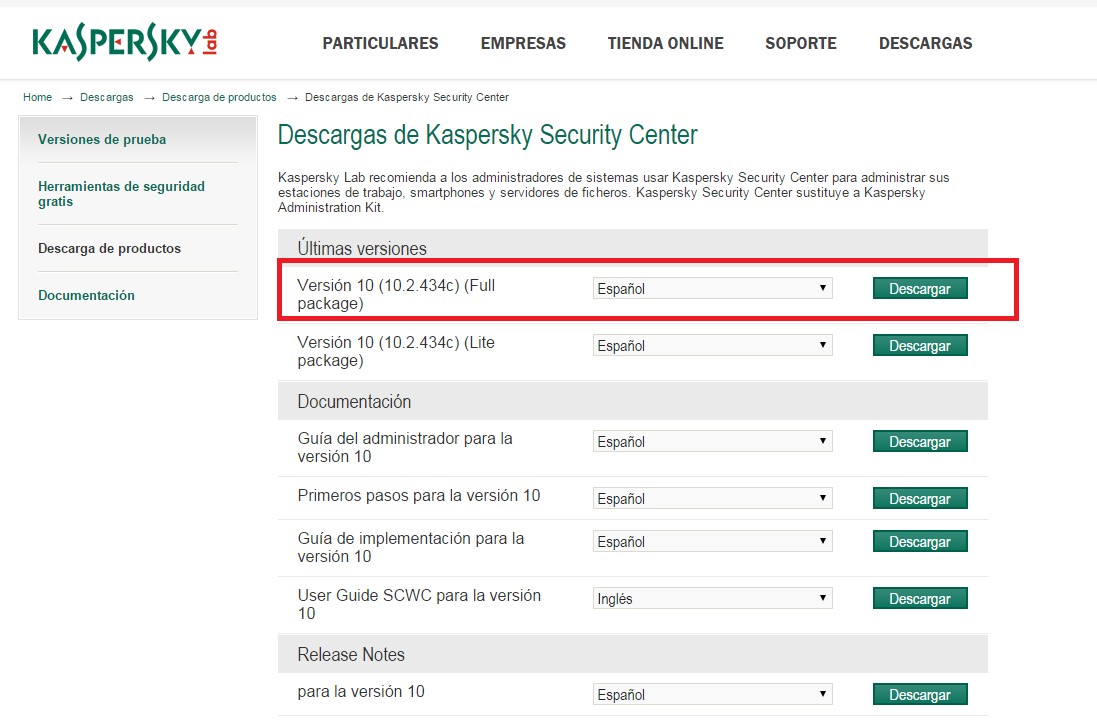The width and height of the screenshot is (1097, 726).
Task: Expand language dropdown for Primeros pasos
Action: coord(712,497)
